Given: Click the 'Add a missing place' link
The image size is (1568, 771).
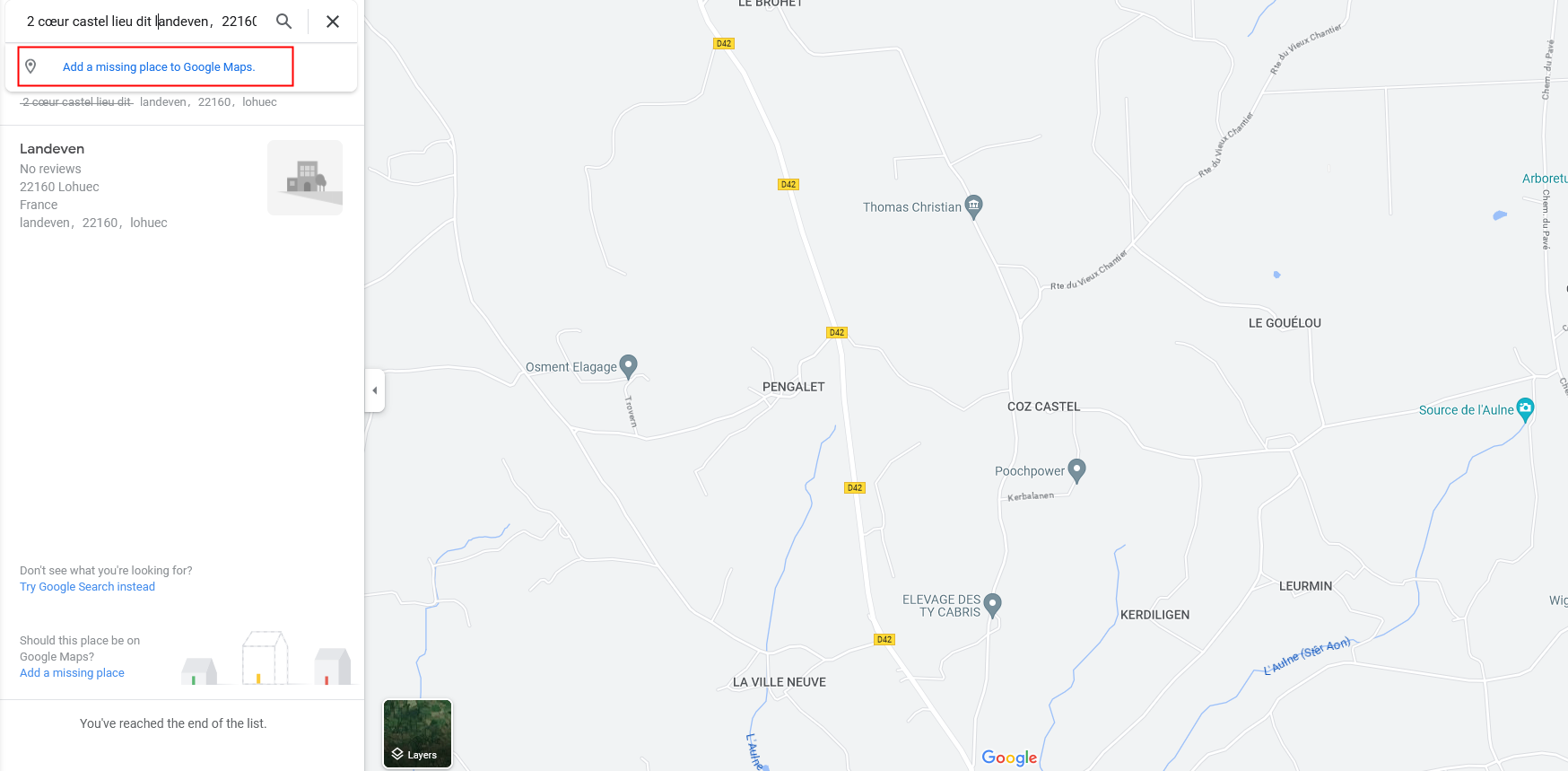Looking at the screenshot, I should coord(72,673).
